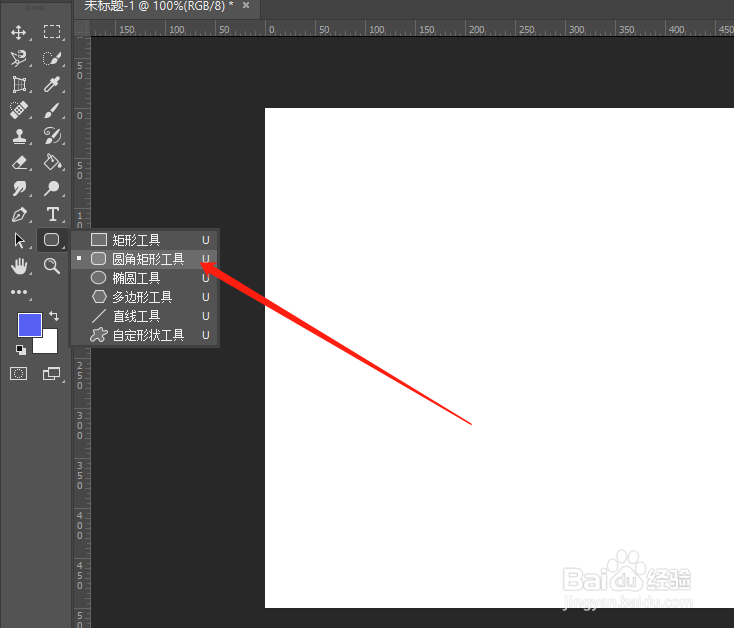Select the Paint Bucket tool
The width and height of the screenshot is (734, 628).
pos(52,162)
